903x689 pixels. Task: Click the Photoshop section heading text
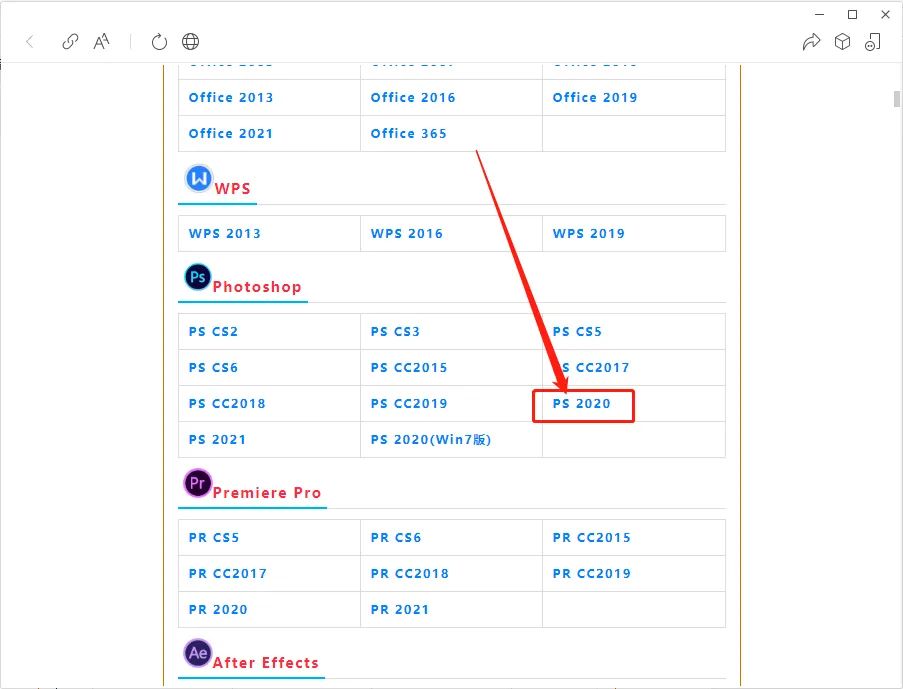pyautogui.click(x=257, y=286)
